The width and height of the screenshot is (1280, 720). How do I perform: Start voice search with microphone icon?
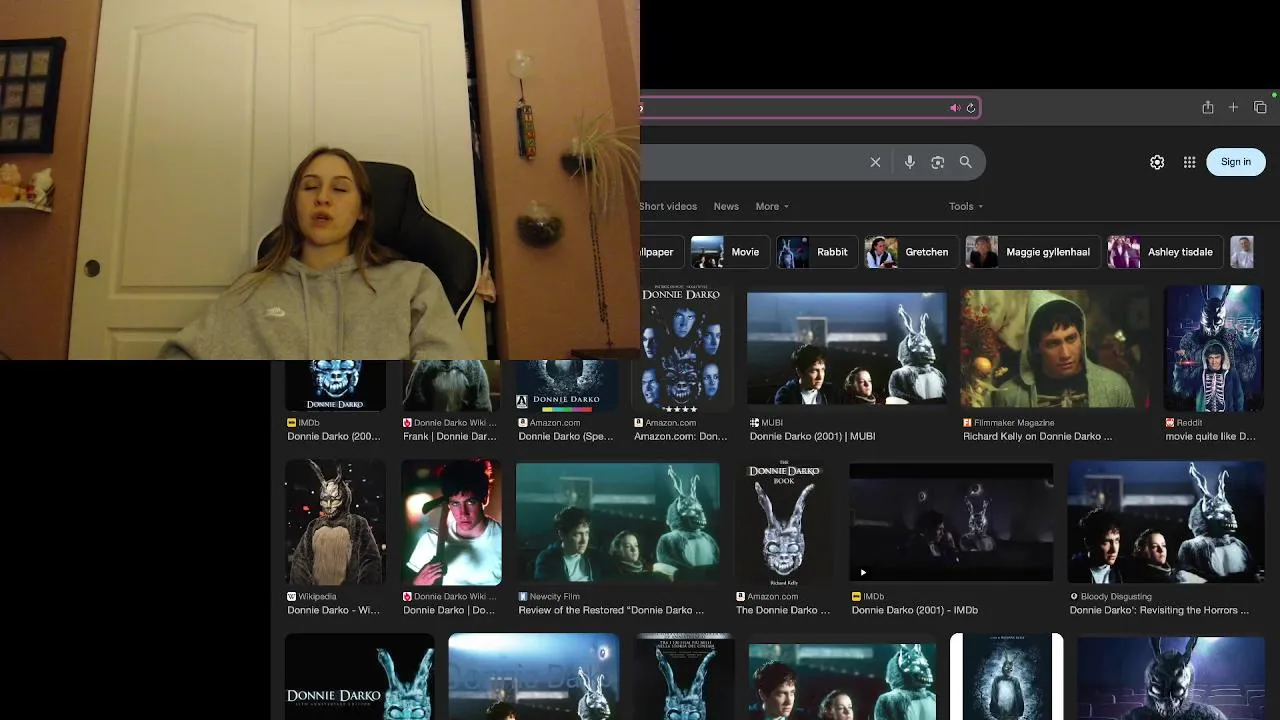click(x=909, y=162)
